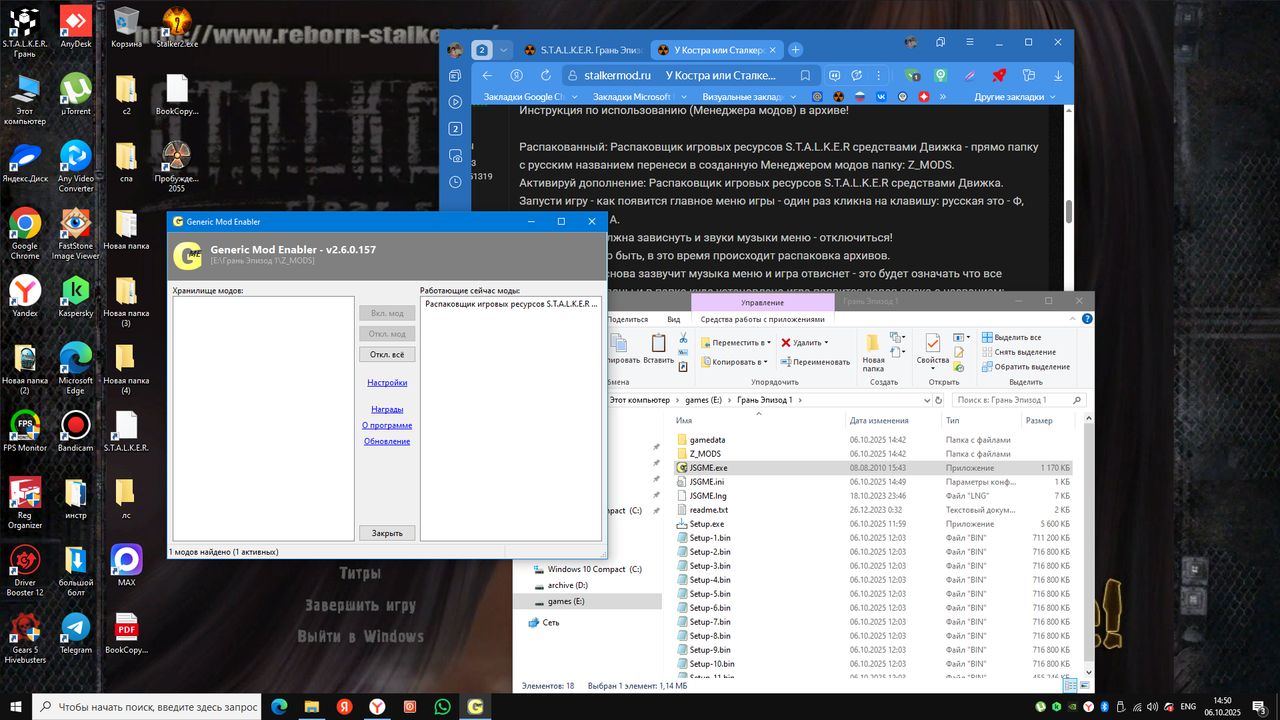Open a new browser tab
The width and height of the screenshot is (1280, 720).
[796, 50]
